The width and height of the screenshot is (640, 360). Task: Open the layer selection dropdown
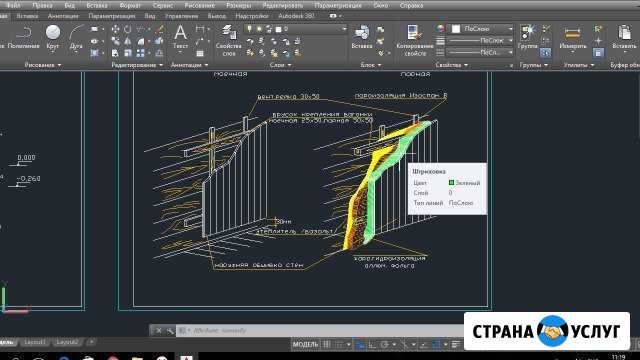pyautogui.click(x=344, y=29)
